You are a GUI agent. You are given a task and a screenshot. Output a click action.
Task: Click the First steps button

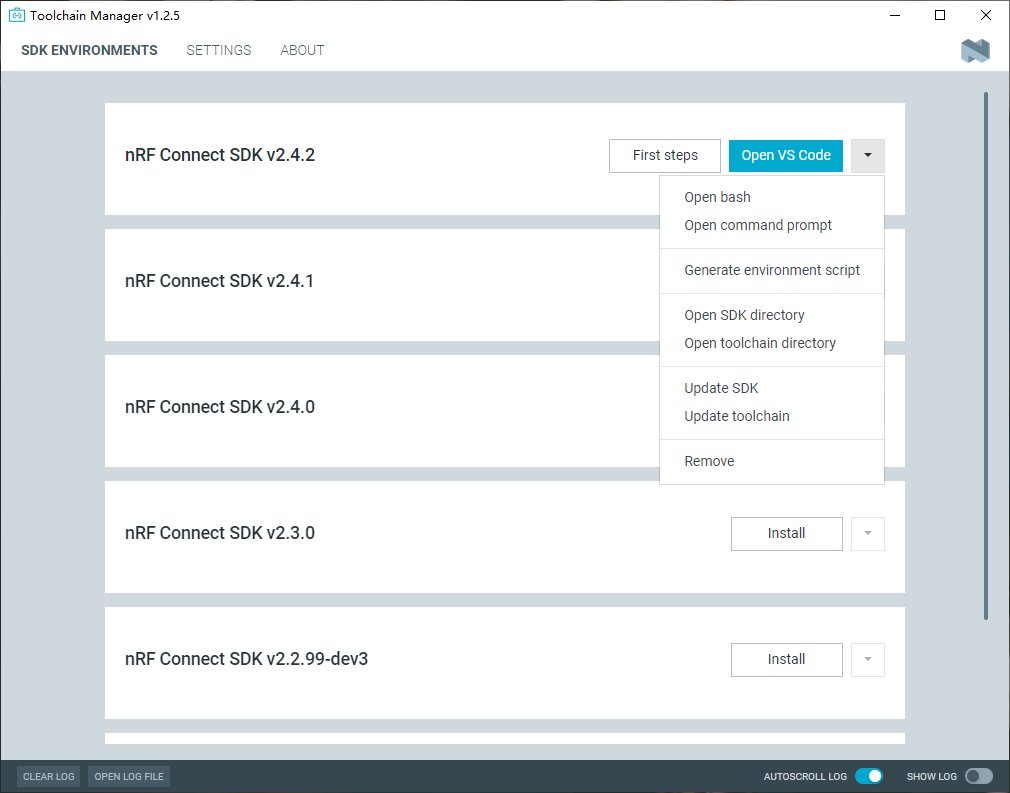coord(665,155)
